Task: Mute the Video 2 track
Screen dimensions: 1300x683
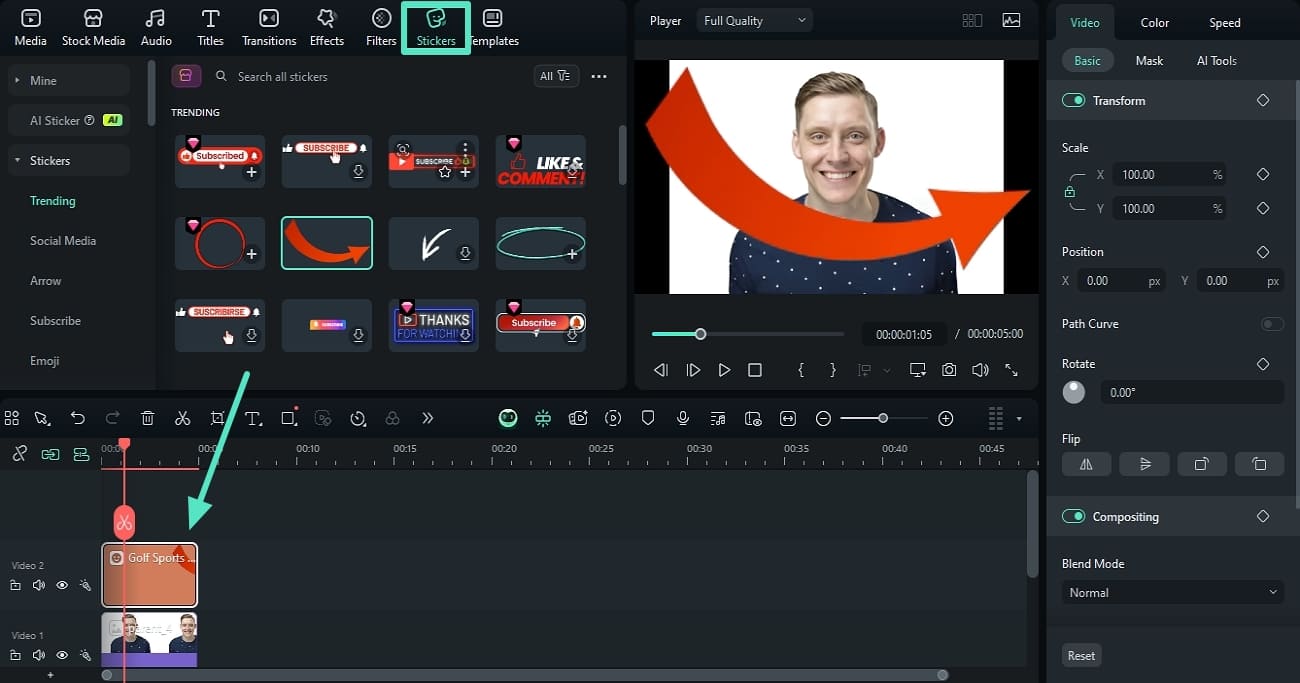Action: click(x=38, y=585)
